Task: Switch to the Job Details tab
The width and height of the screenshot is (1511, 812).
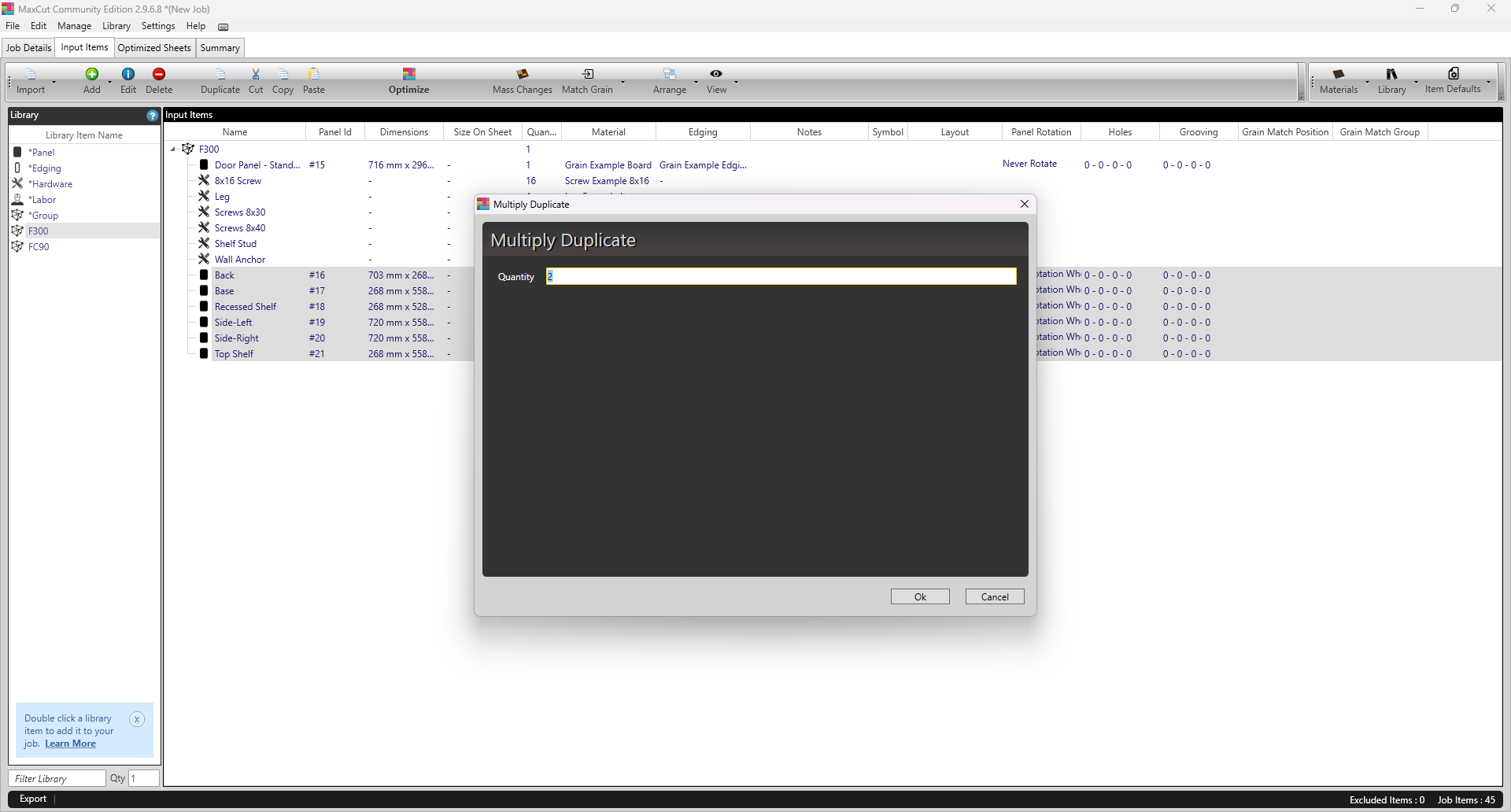Action: pos(29,48)
